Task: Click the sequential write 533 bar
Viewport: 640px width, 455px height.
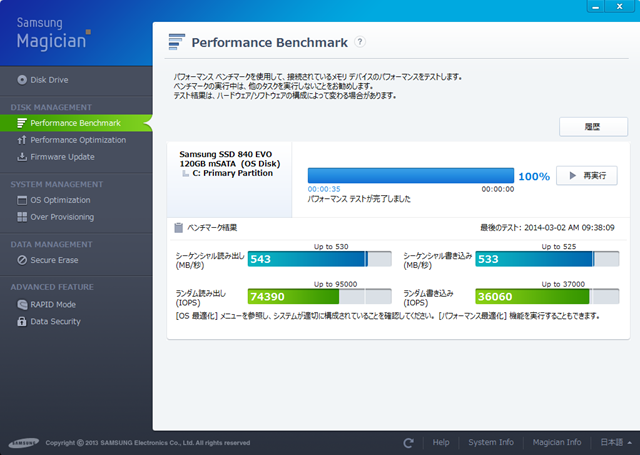Action: [x=547, y=259]
